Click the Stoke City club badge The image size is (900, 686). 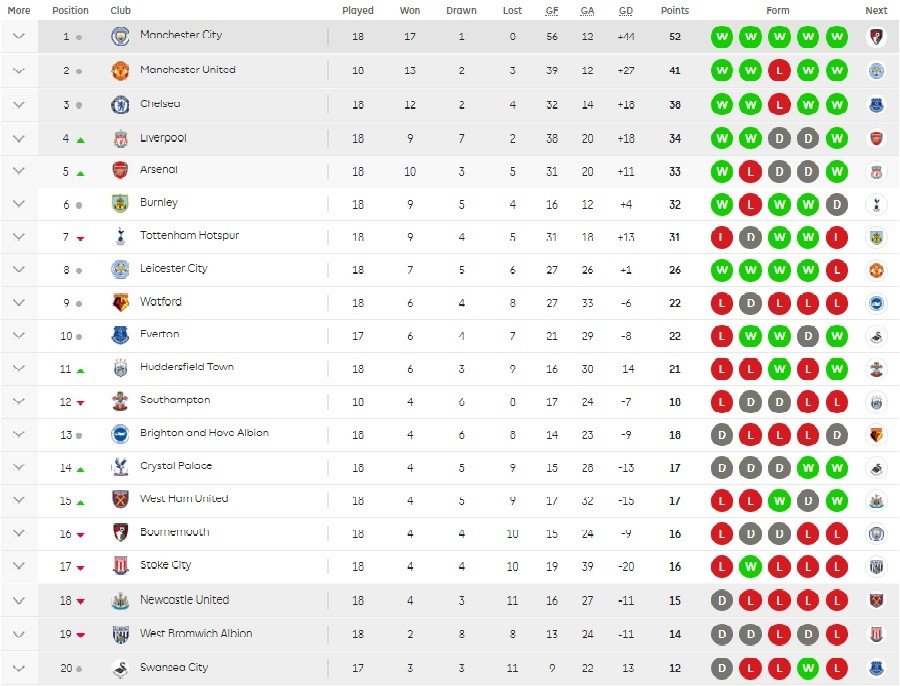click(120, 566)
